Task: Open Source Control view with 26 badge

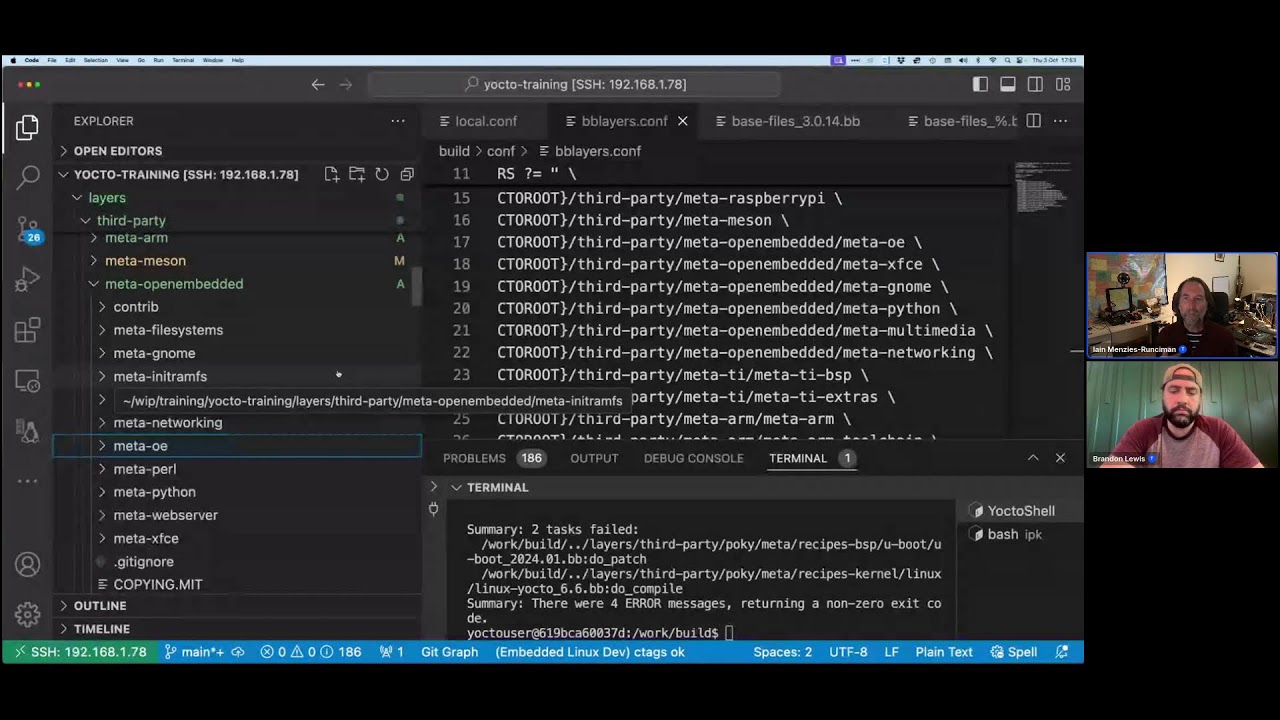Action: (28, 230)
